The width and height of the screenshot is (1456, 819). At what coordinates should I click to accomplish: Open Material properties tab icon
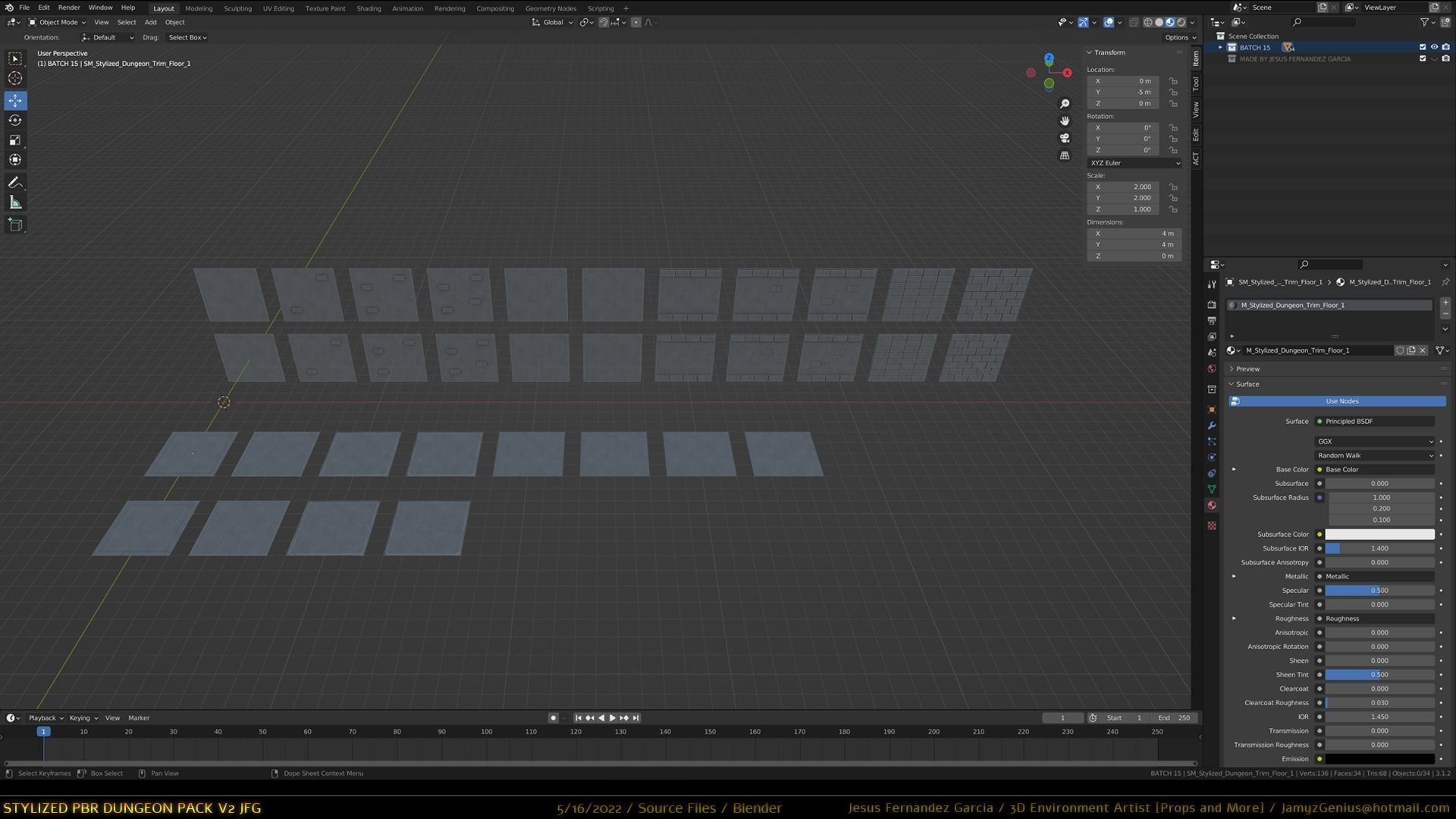(x=1212, y=505)
